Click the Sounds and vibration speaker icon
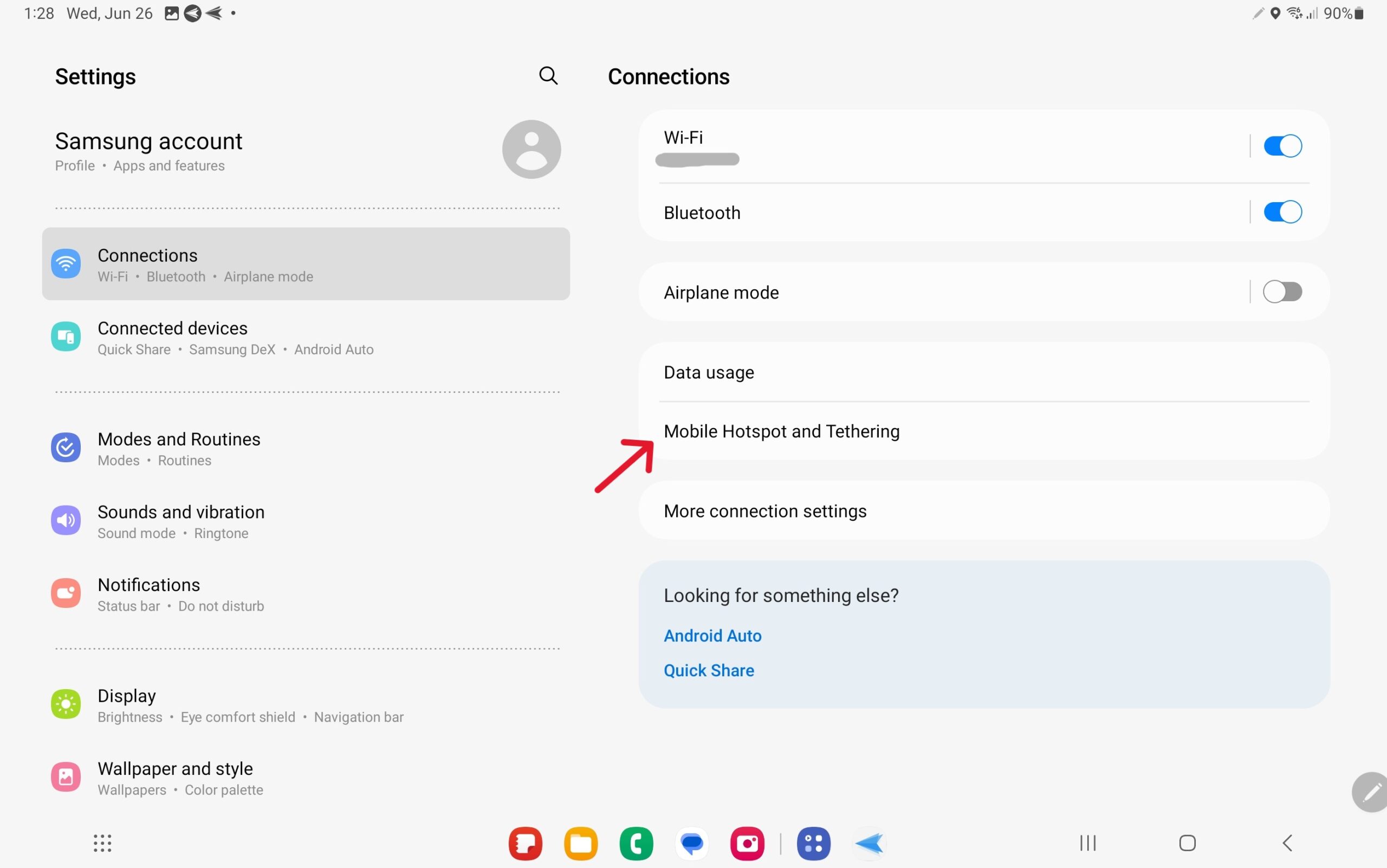This screenshot has height=868, width=1387. pyautogui.click(x=66, y=520)
